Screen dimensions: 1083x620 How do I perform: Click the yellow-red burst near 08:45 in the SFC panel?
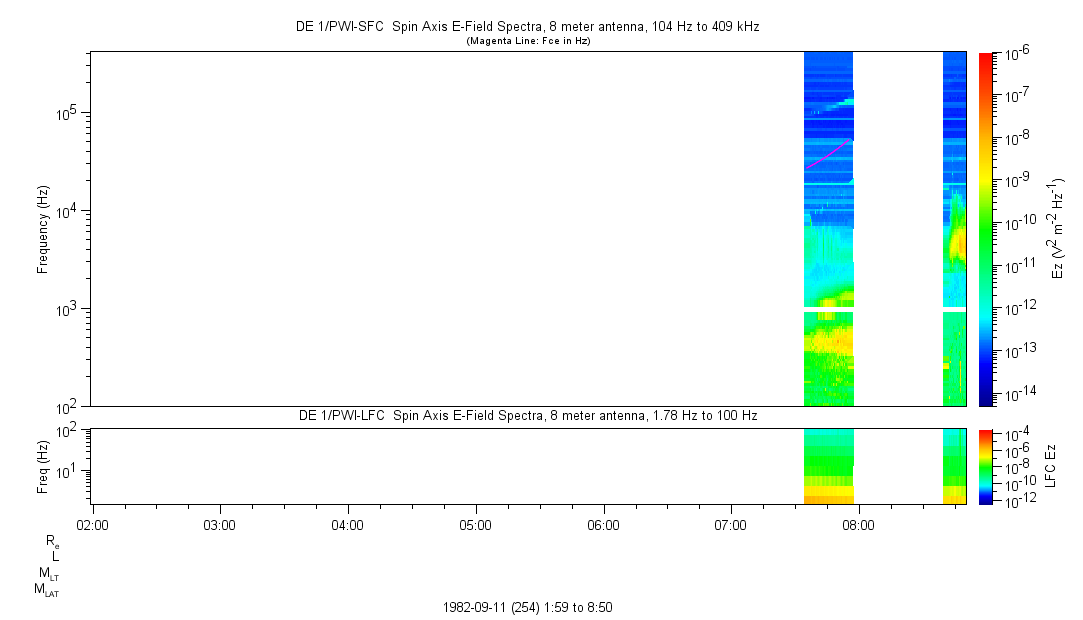[x=959, y=243]
